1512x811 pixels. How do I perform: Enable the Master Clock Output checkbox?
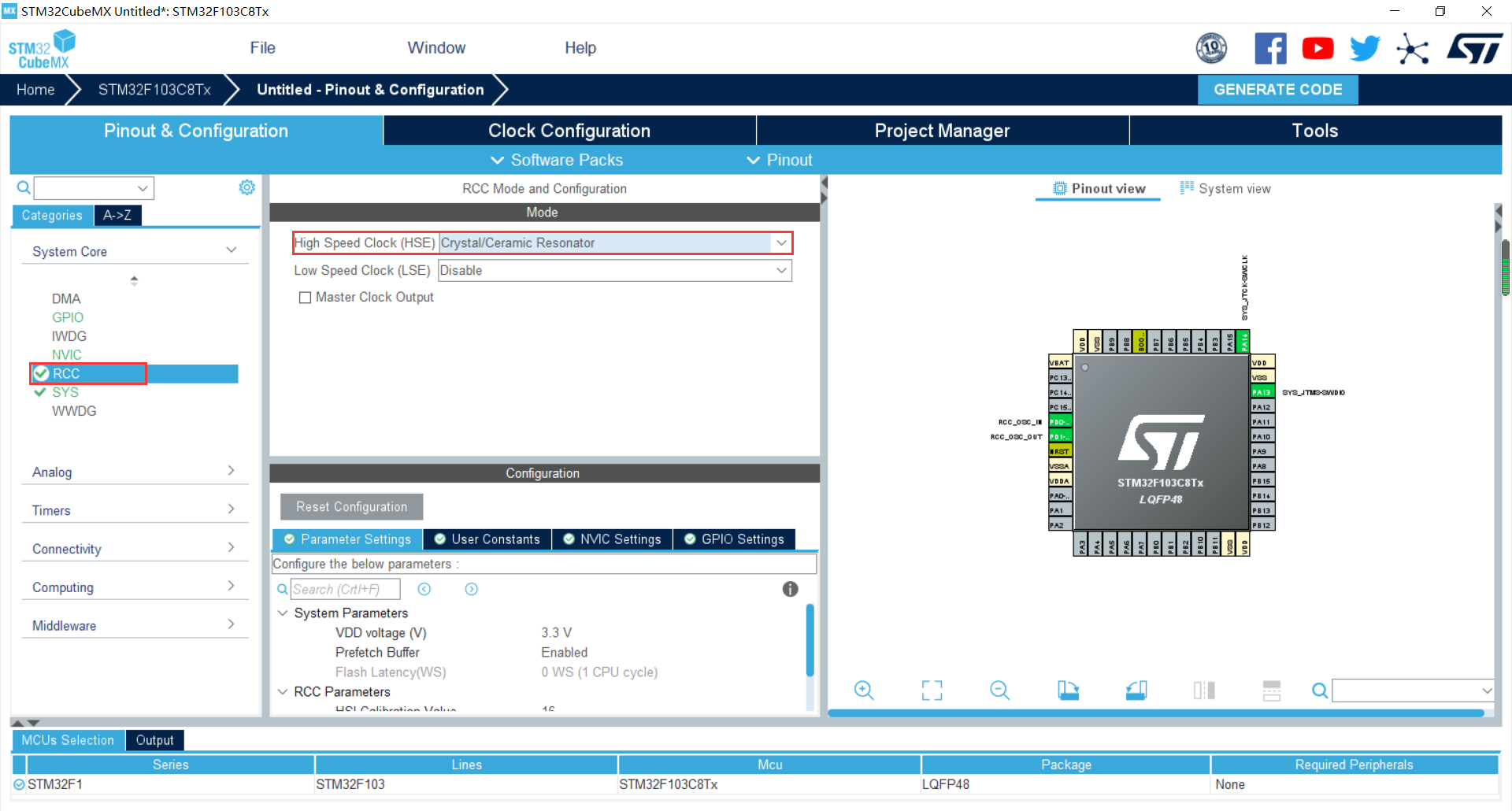[x=306, y=297]
